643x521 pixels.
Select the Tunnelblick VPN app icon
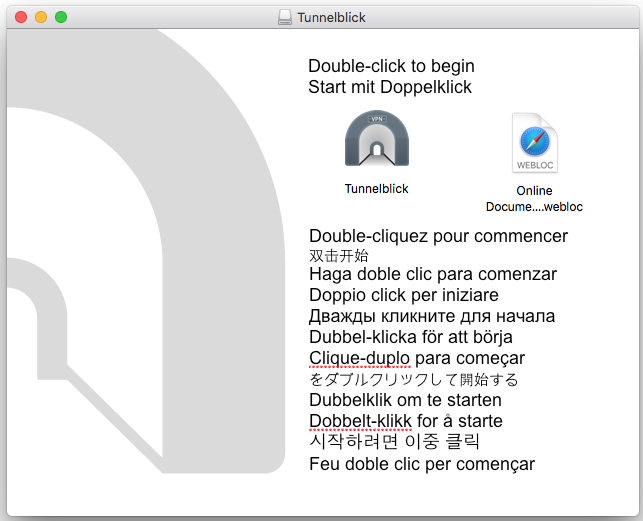coord(377,138)
